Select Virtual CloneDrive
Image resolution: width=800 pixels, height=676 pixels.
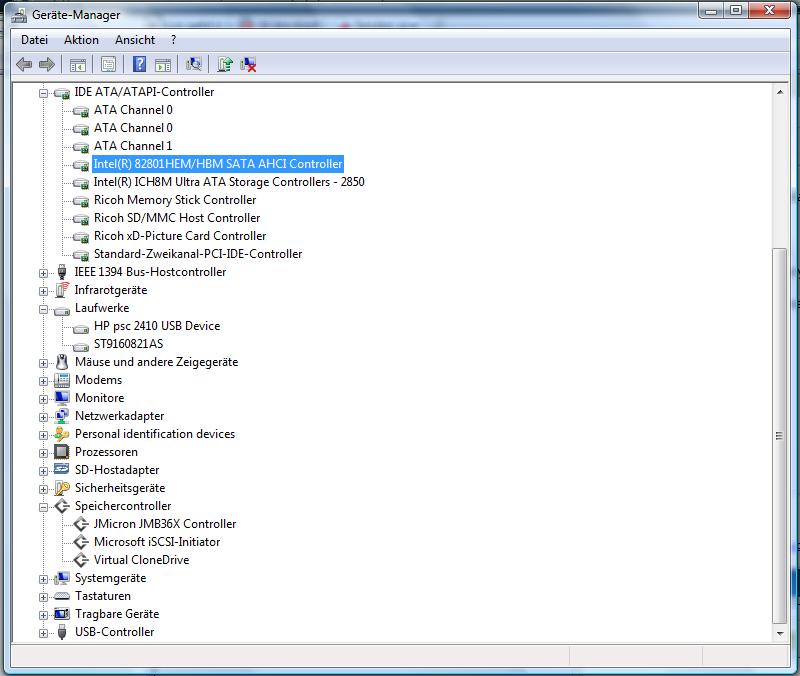(x=141, y=560)
